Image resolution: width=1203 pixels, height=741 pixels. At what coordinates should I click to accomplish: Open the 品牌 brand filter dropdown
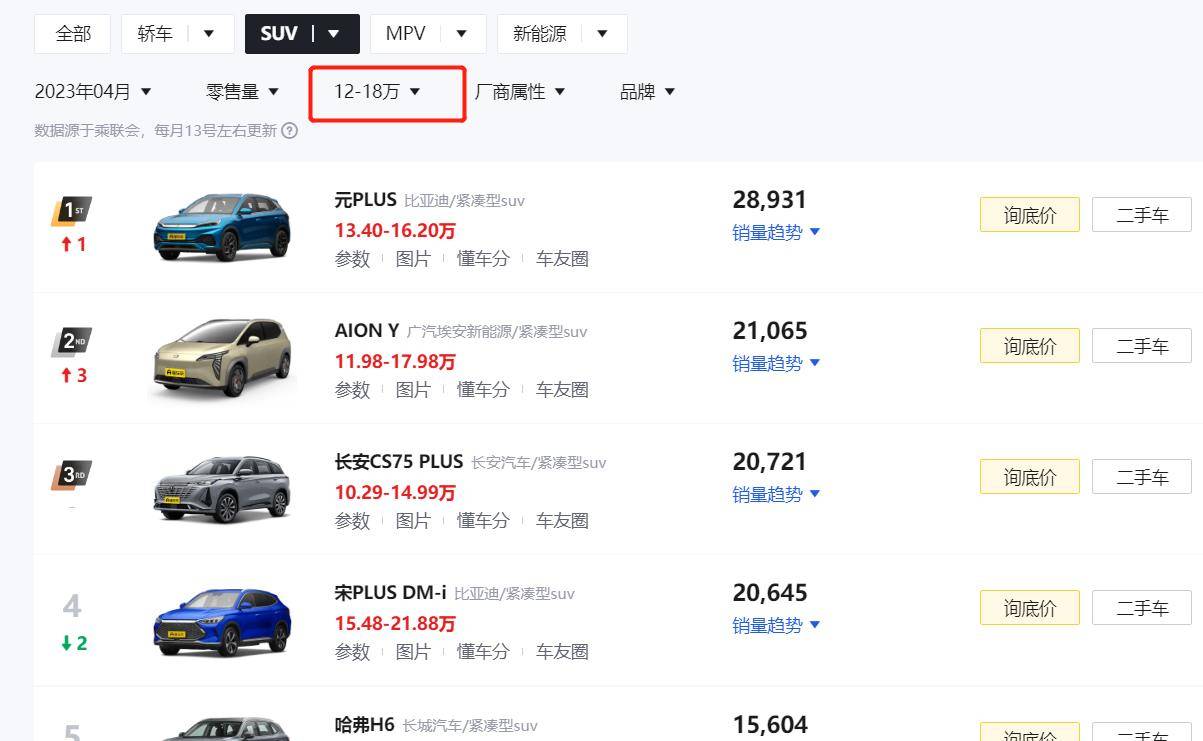click(645, 91)
